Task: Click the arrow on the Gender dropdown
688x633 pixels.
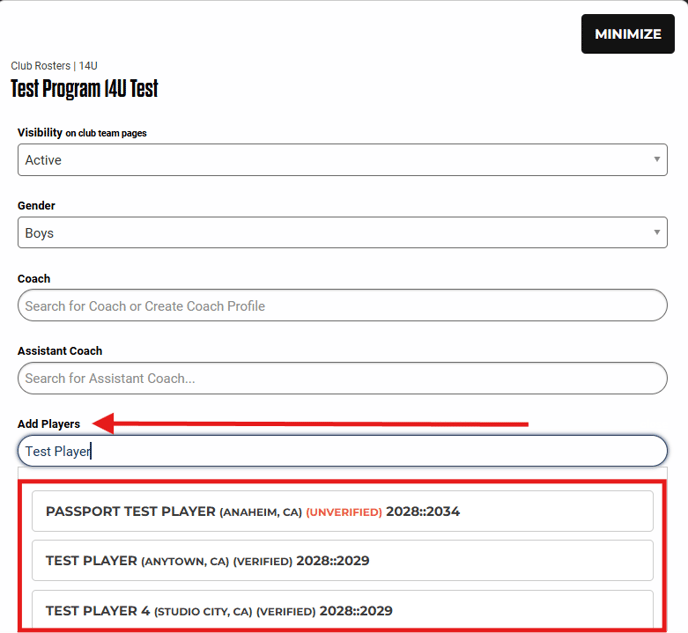Action: coord(656,233)
